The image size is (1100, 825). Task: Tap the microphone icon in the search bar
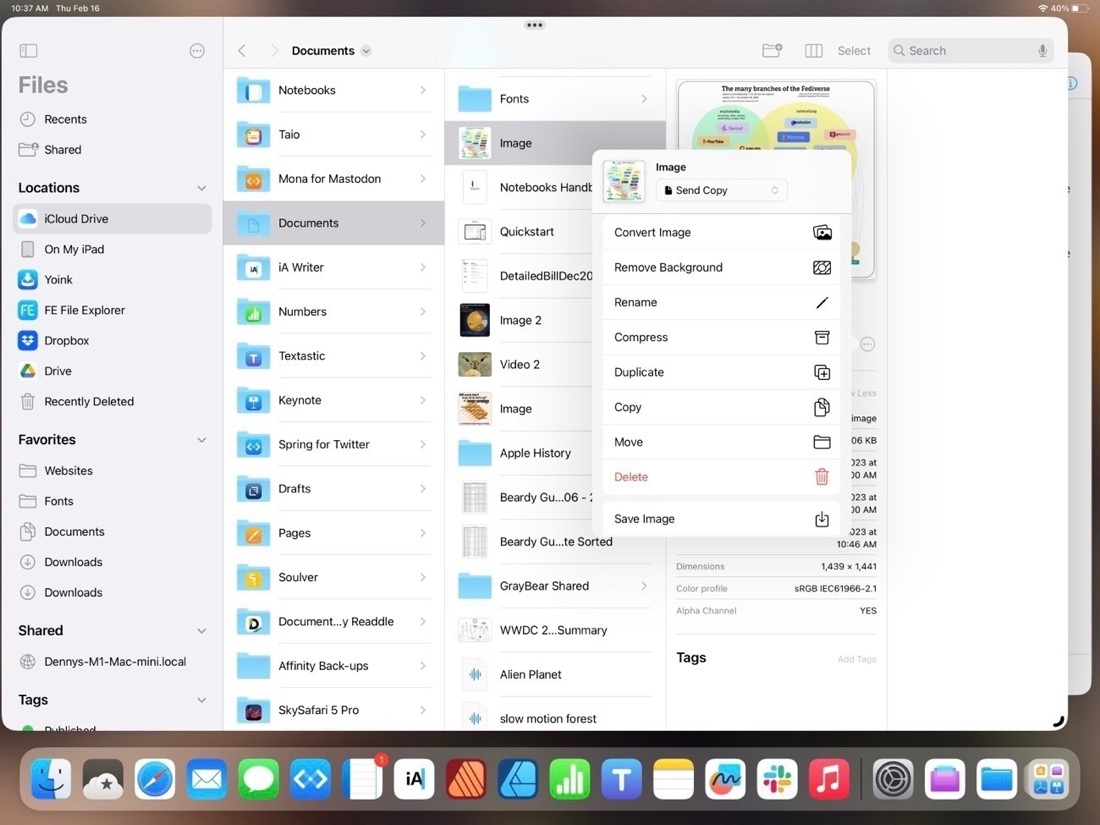coord(1041,50)
